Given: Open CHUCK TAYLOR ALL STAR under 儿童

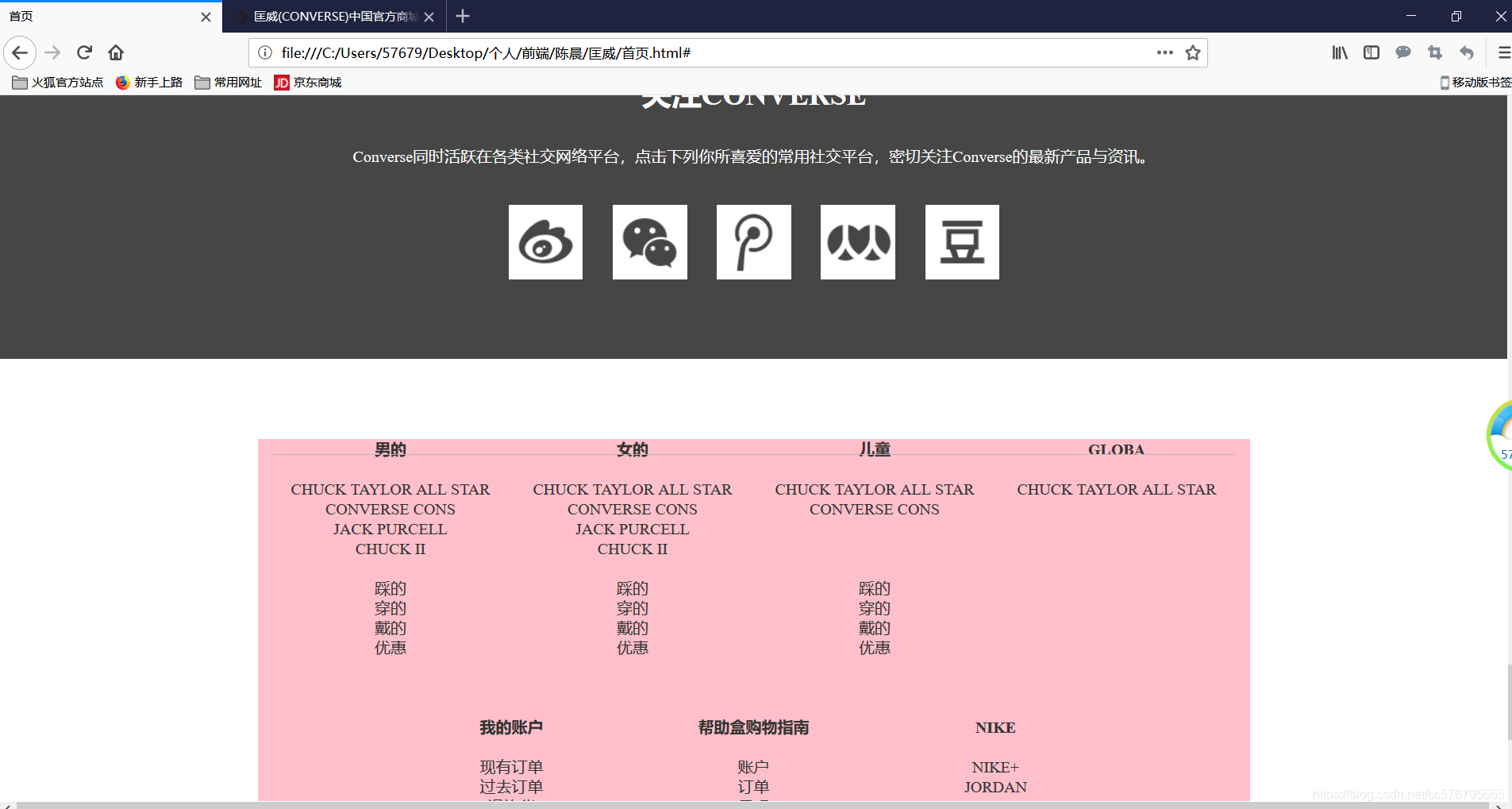Looking at the screenshot, I should 875,489.
